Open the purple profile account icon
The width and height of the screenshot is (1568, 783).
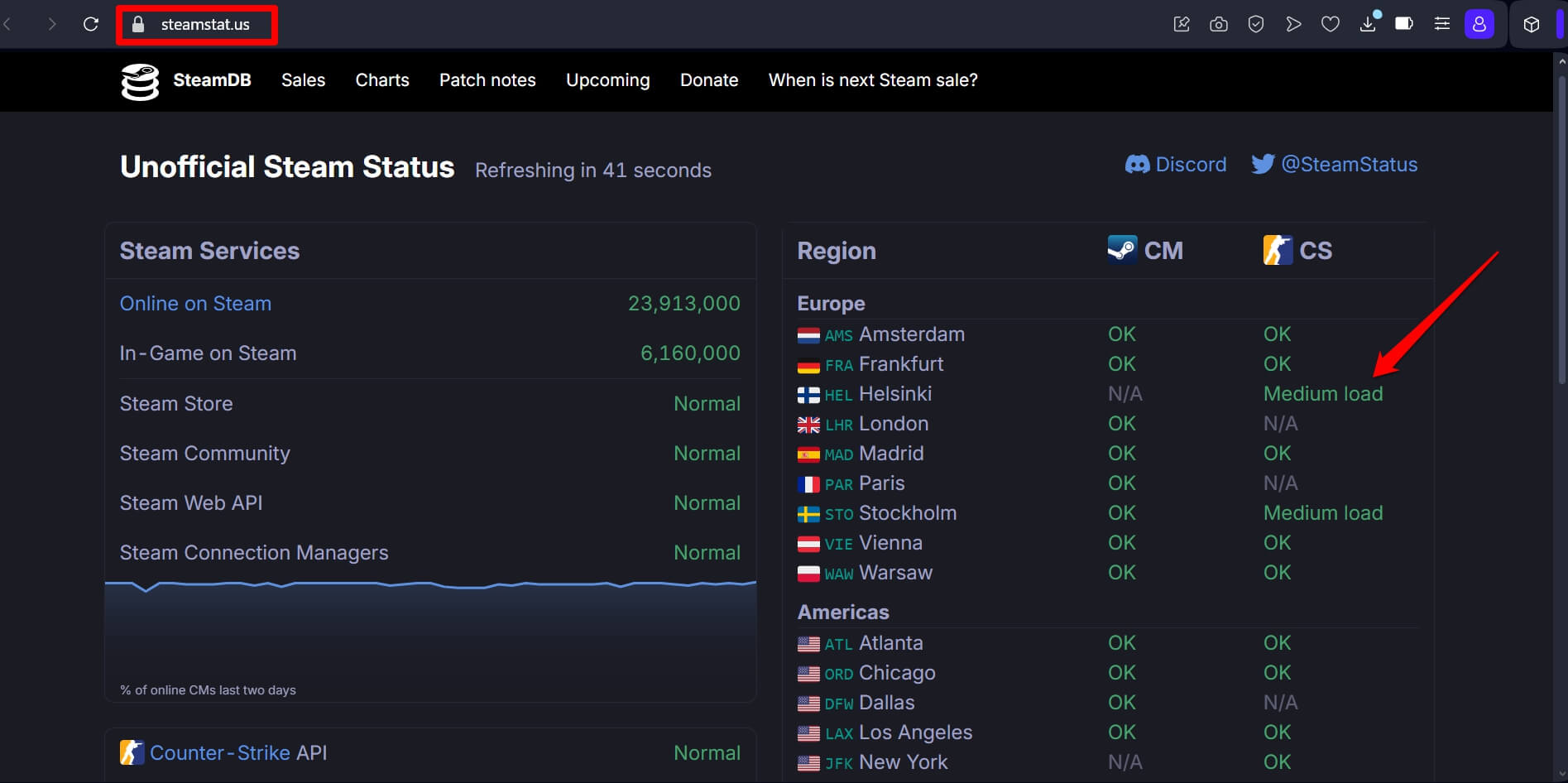pos(1479,24)
